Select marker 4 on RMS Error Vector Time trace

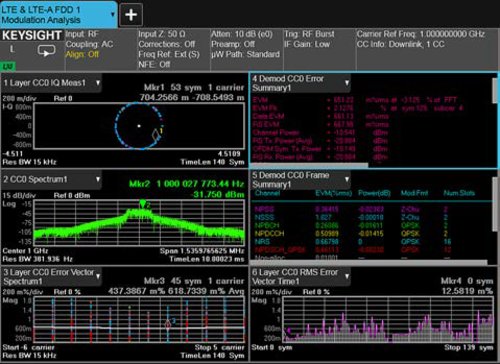point(288,330)
